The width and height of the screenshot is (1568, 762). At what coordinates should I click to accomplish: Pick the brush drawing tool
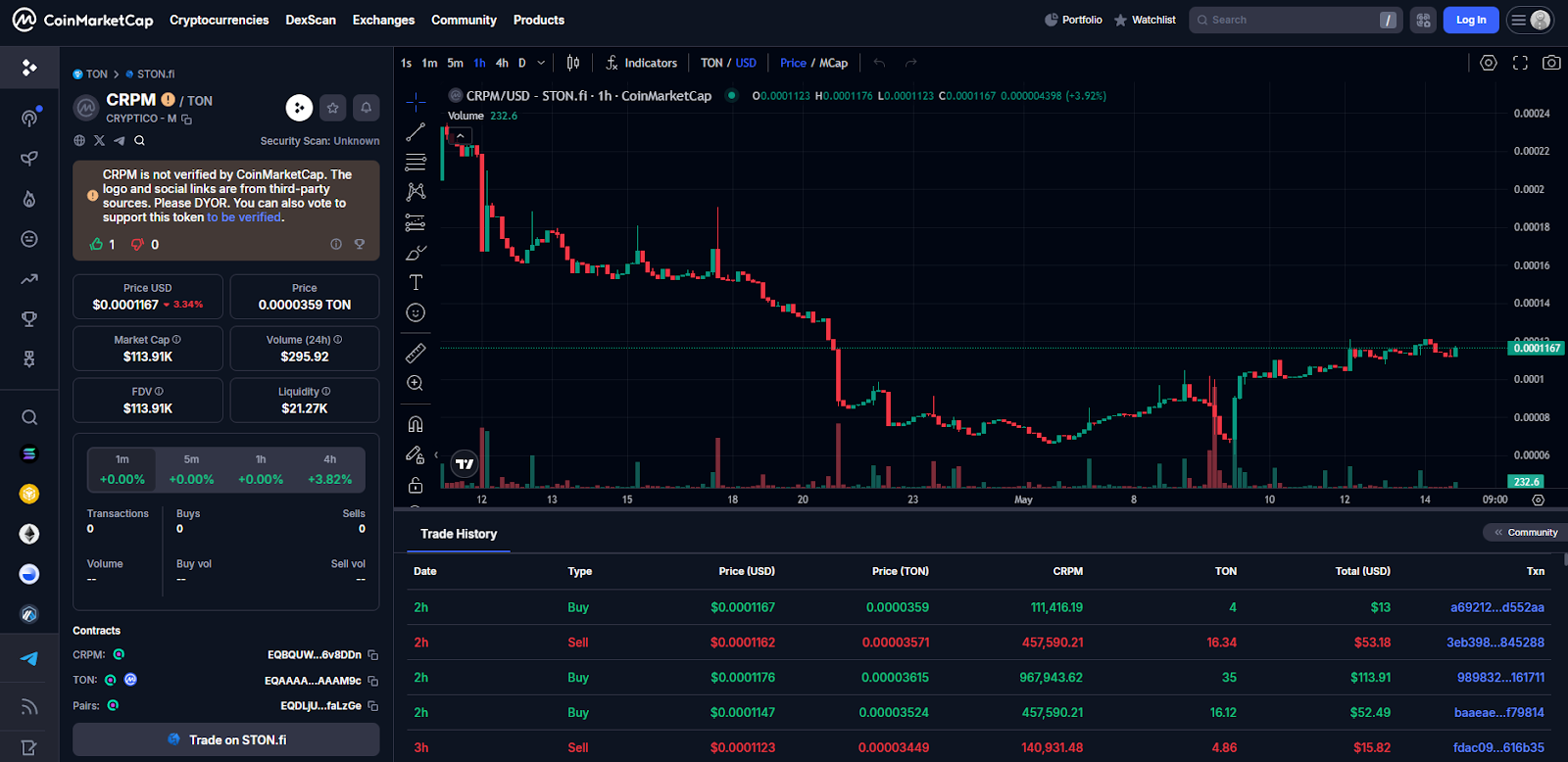(416, 253)
